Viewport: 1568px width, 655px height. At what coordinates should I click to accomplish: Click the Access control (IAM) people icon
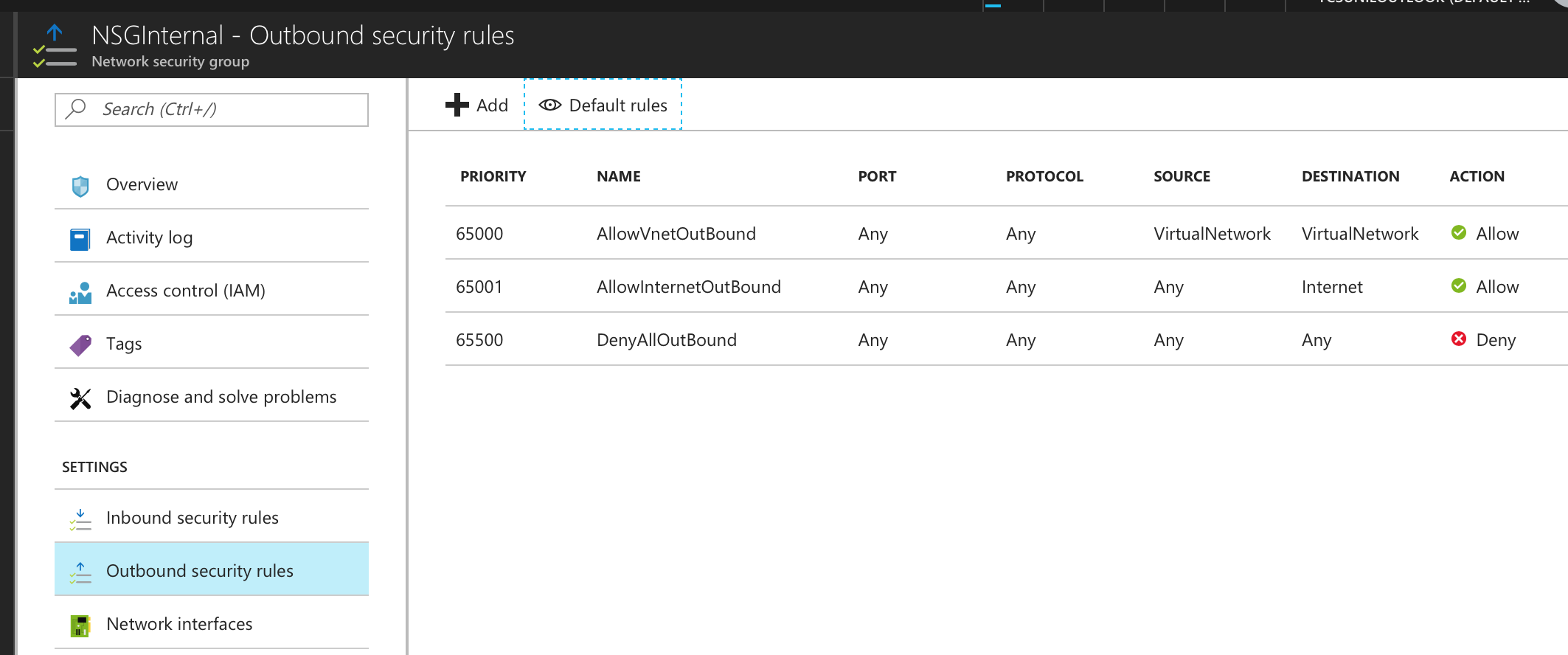click(x=80, y=293)
